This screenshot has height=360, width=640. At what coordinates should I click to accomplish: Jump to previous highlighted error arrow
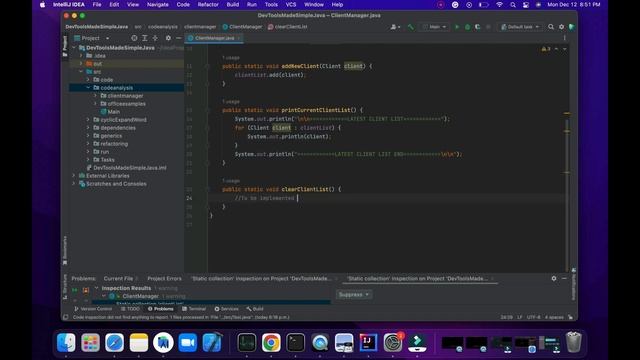[556, 49]
